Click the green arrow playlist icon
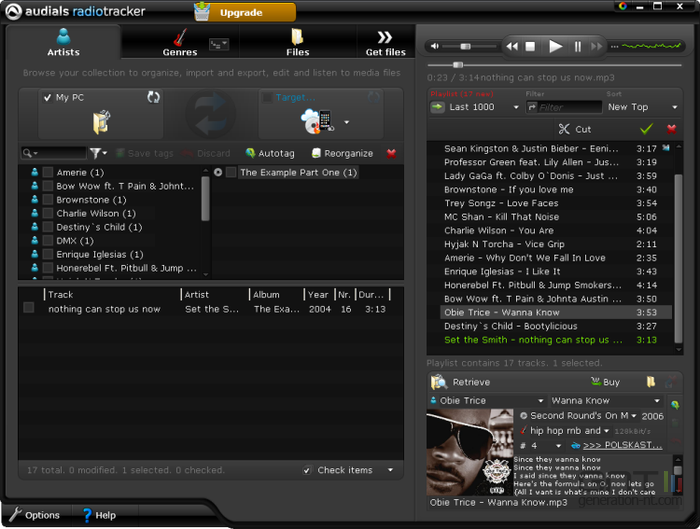The height and width of the screenshot is (529, 700). (438, 107)
